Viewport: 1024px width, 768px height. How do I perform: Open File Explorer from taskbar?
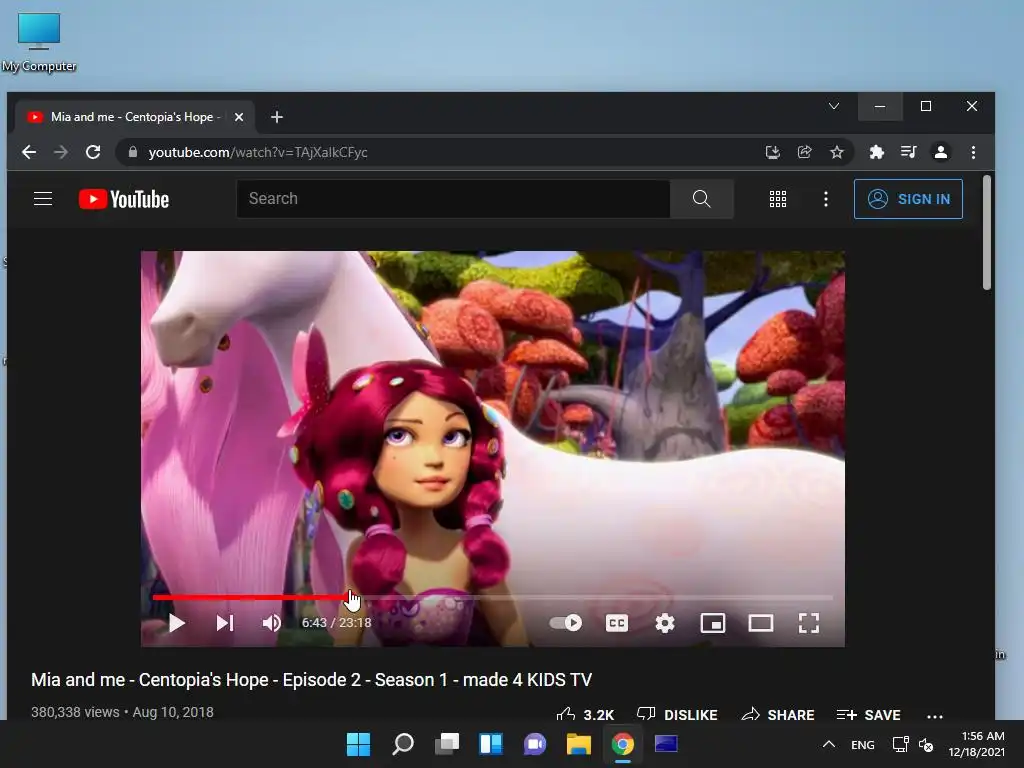tap(579, 744)
